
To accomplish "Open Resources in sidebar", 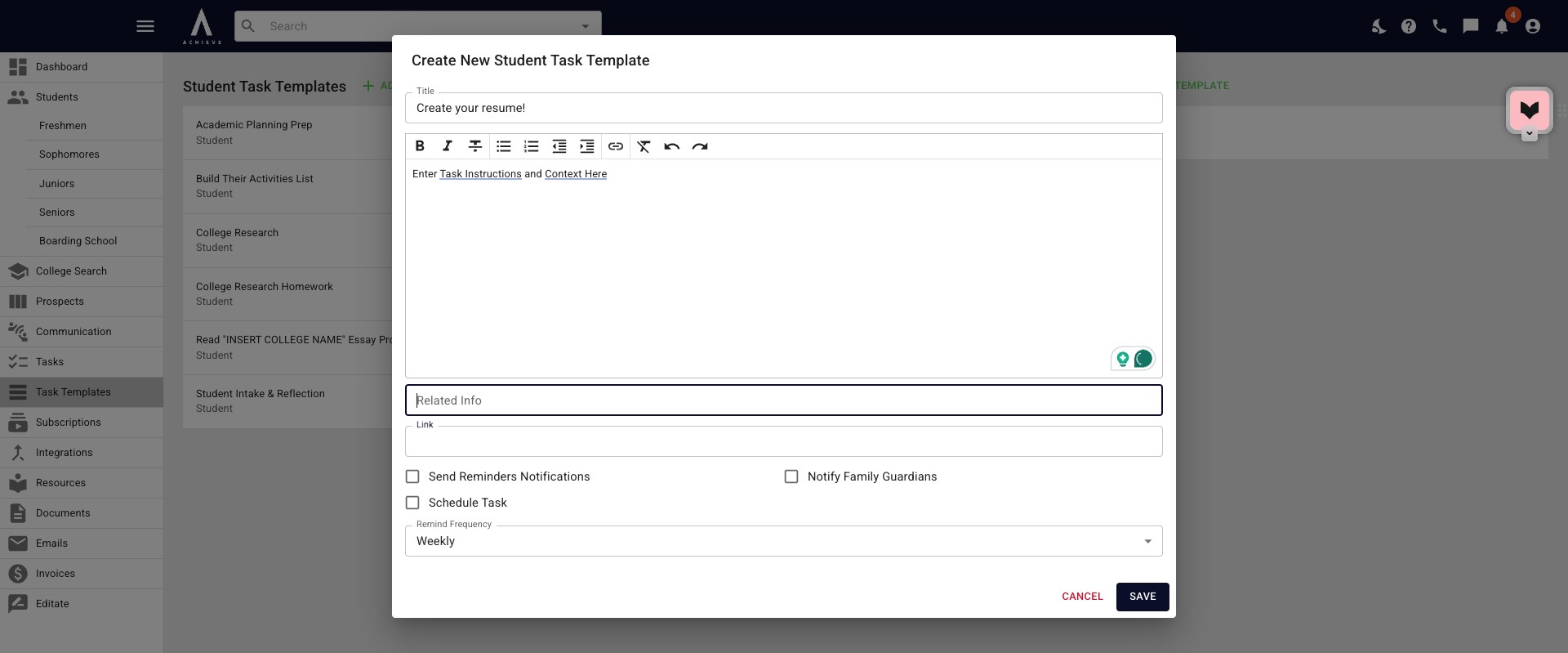I will 82,483.
